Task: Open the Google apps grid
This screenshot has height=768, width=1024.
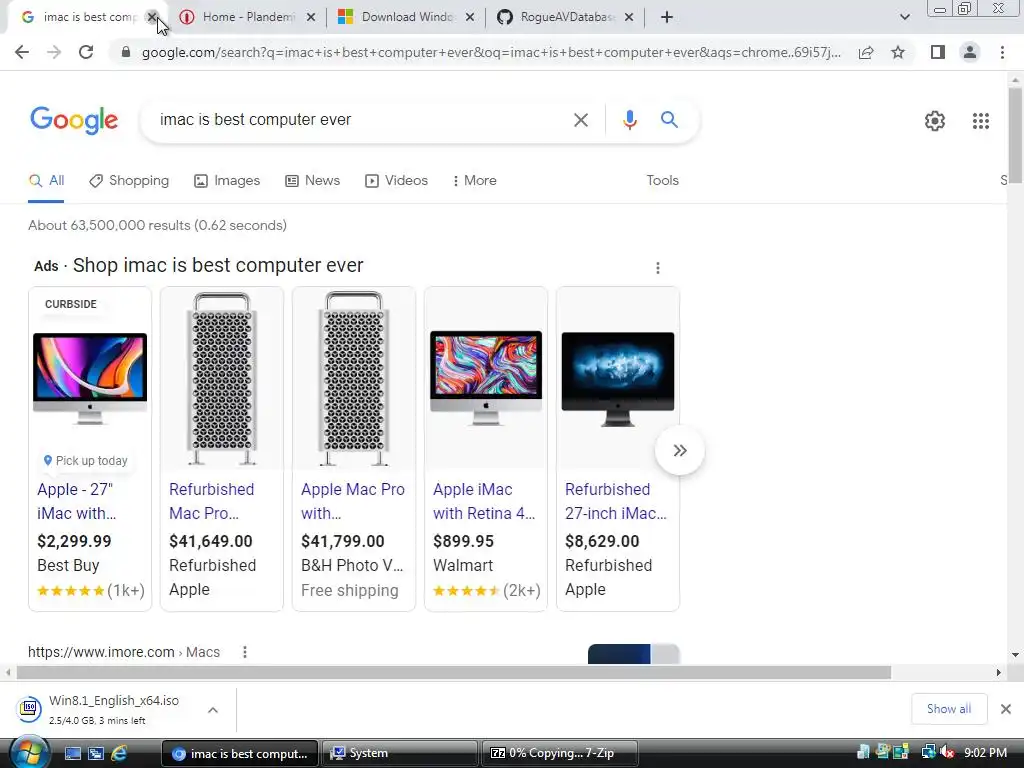Action: click(981, 121)
